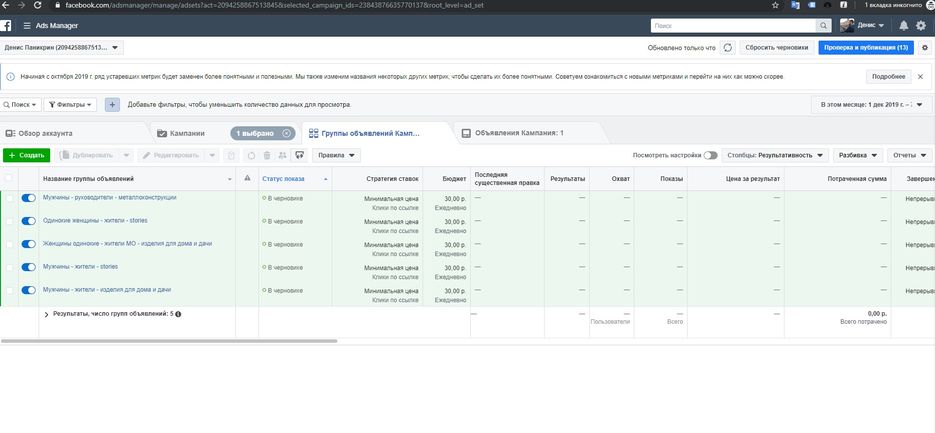
Task: Enable the 'Посмотреть настройки' toggle
Action: click(x=710, y=155)
